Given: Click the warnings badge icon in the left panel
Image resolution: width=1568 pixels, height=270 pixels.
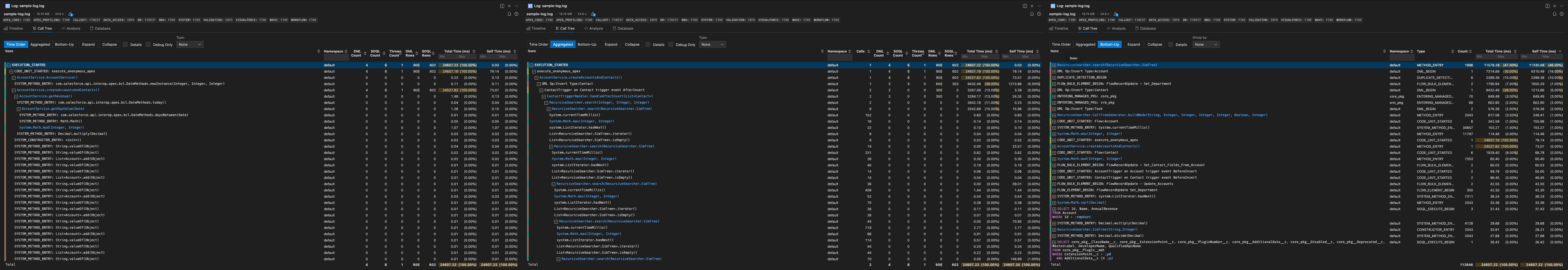Looking at the screenshot, I should point(71,14).
